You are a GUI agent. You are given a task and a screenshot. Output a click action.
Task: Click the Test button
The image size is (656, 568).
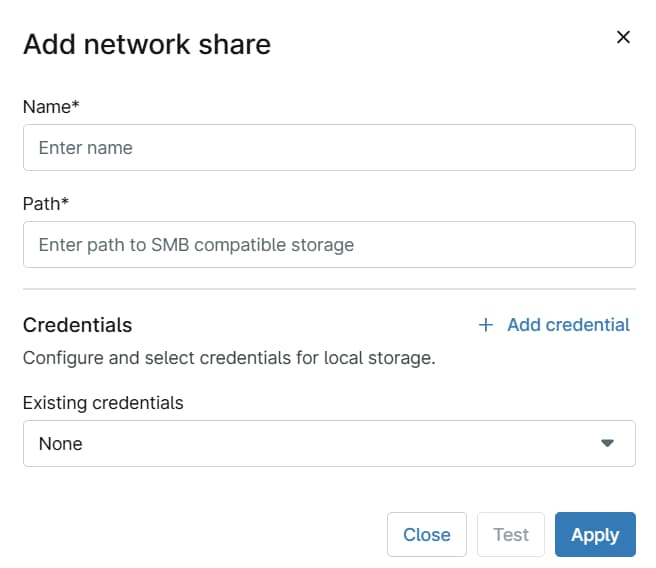pos(510,535)
